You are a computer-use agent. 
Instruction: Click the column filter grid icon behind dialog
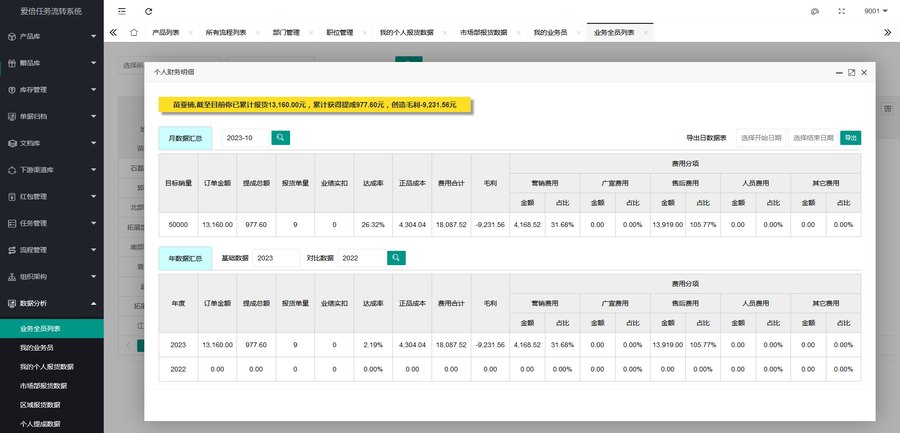tap(887, 109)
